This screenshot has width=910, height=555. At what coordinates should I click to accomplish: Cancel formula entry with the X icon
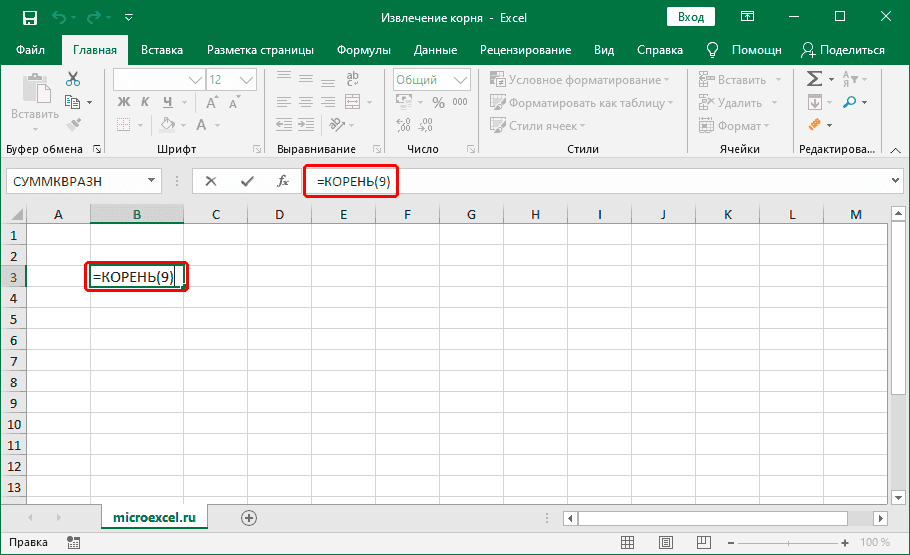tap(211, 181)
